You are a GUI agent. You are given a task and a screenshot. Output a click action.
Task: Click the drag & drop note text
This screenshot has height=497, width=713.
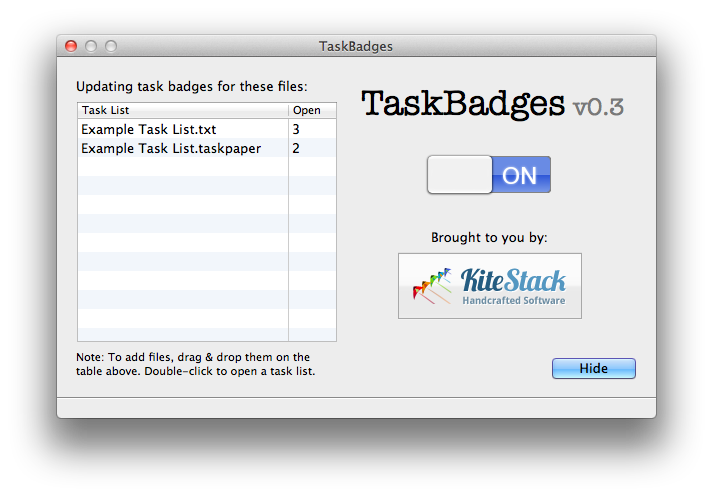point(196,364)
